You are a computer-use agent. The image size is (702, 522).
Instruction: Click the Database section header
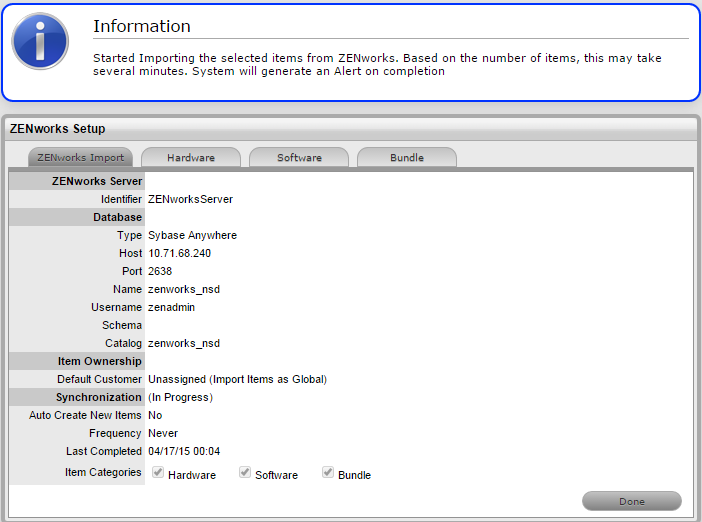point(117,217)
